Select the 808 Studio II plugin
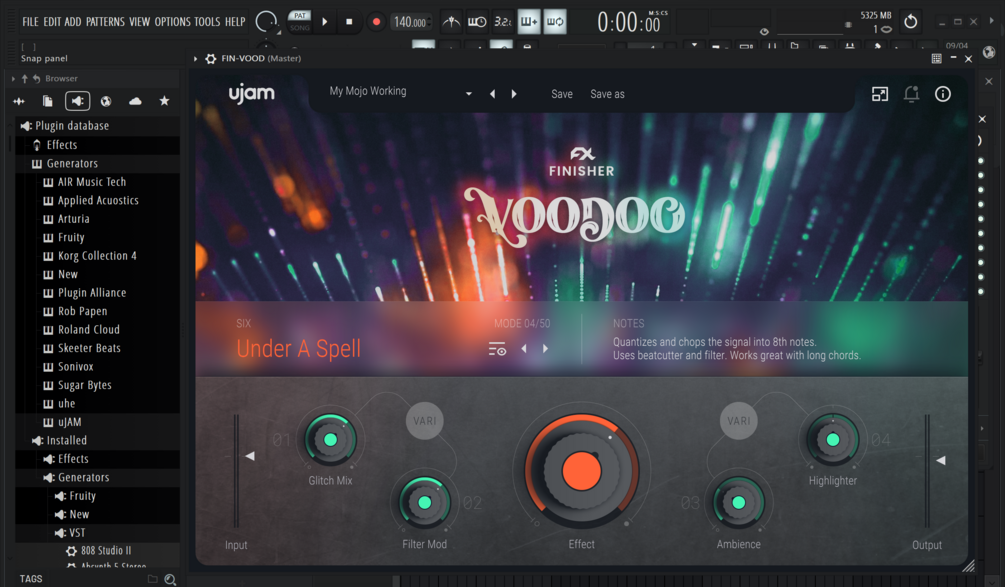 tap(99, 550)
